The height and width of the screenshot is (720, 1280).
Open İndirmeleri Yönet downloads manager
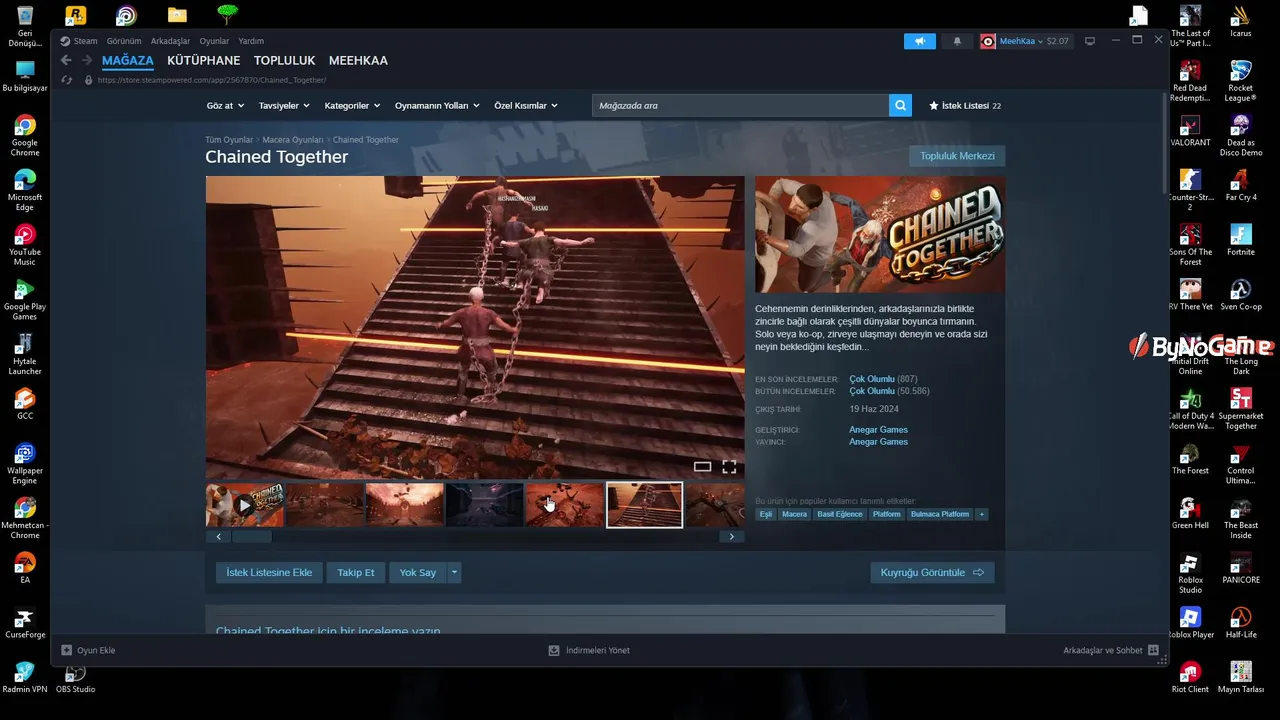tap(589, 650)
